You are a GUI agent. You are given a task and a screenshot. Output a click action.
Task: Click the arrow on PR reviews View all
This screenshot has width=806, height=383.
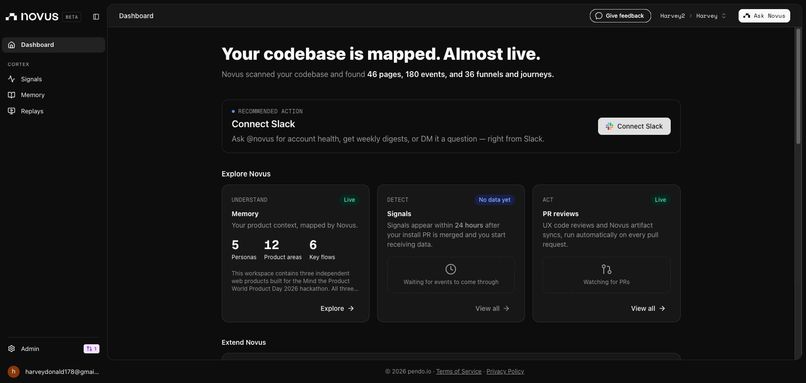point(662,308)
